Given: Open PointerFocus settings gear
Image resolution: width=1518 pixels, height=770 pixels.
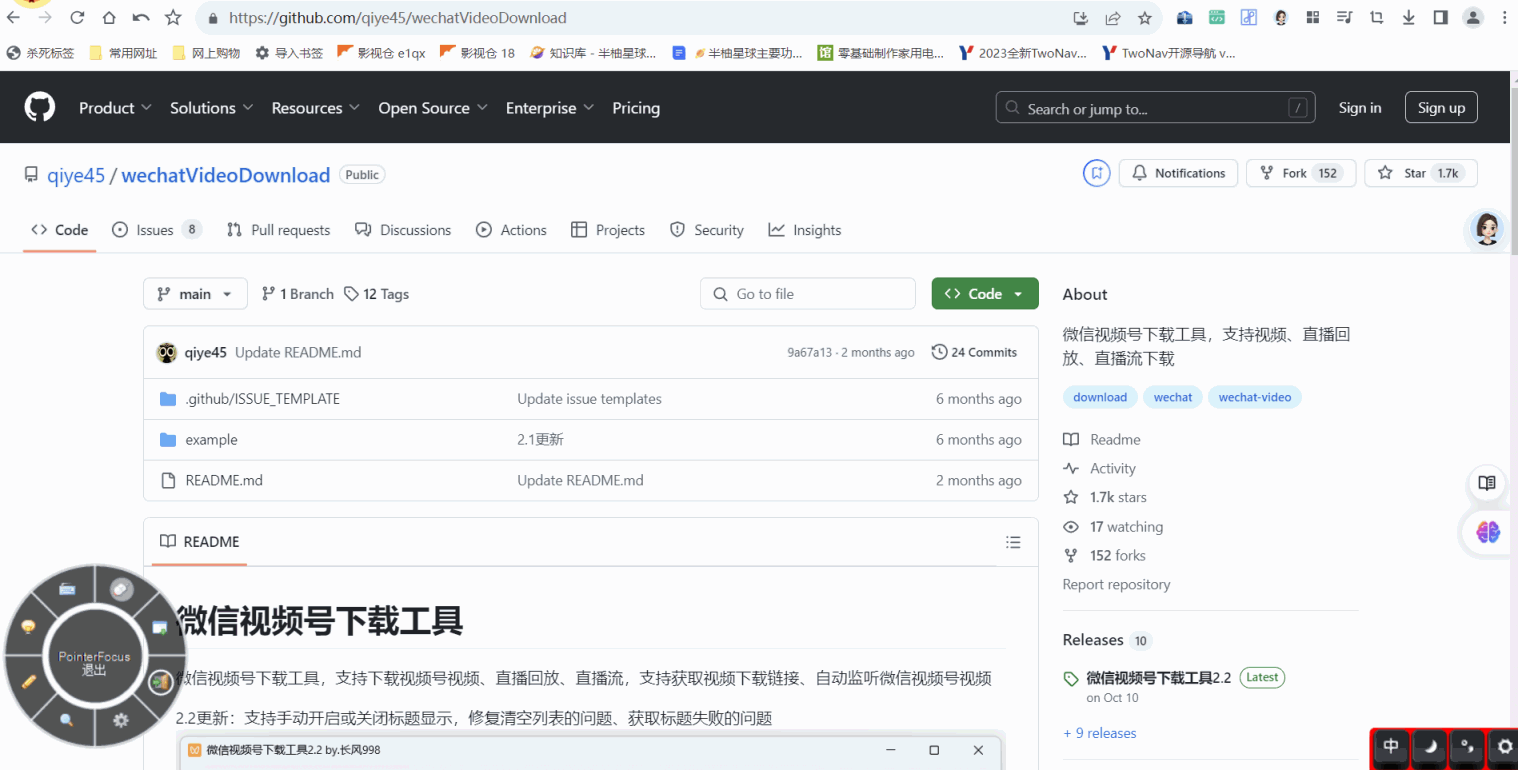Looking at the screenshot, I should point(121,720).
